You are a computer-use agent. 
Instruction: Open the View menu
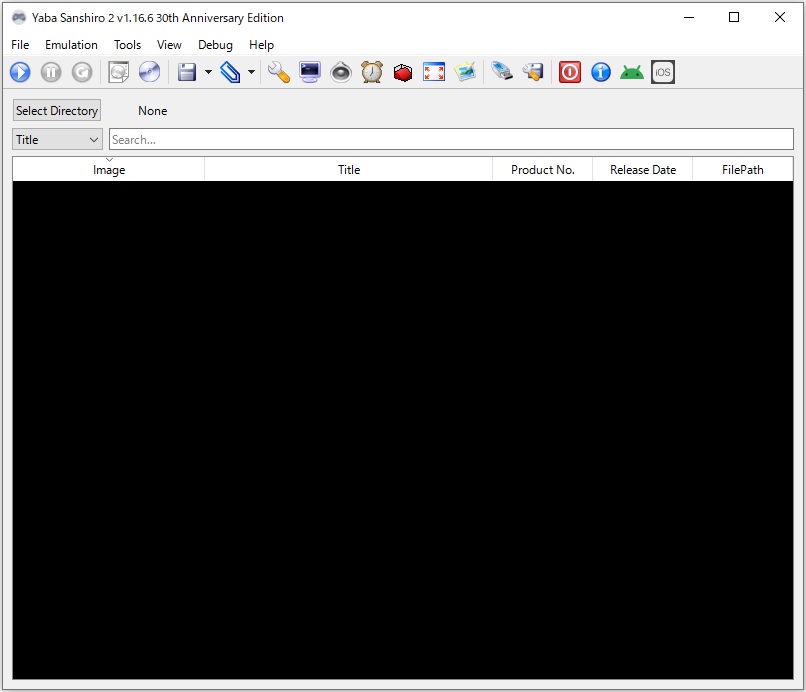point(169,45)
